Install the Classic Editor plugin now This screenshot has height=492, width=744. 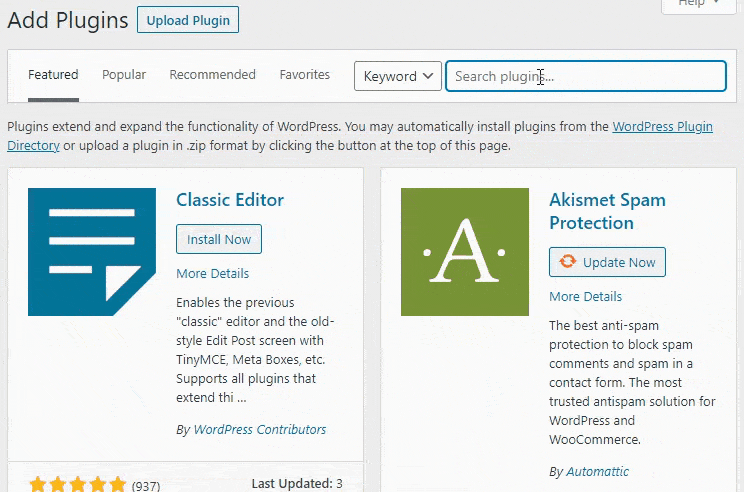219,239
